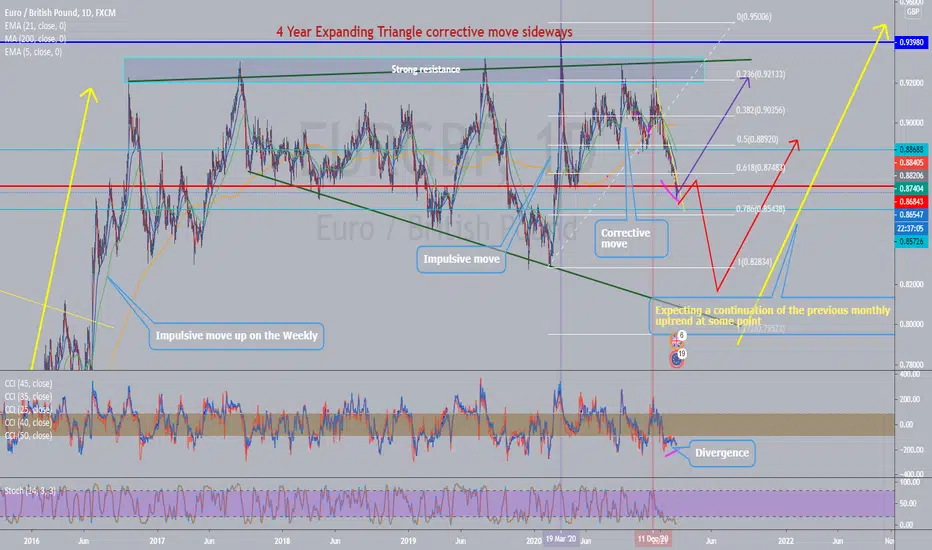This screenshot has height=550, width=932.
Task: Select the 'EMA (5, close, 0)' indicator legend
Action: (33, 52)
